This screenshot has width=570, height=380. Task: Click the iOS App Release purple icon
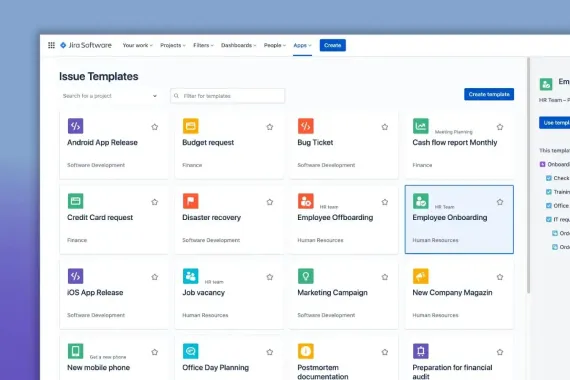click(76, 276)
